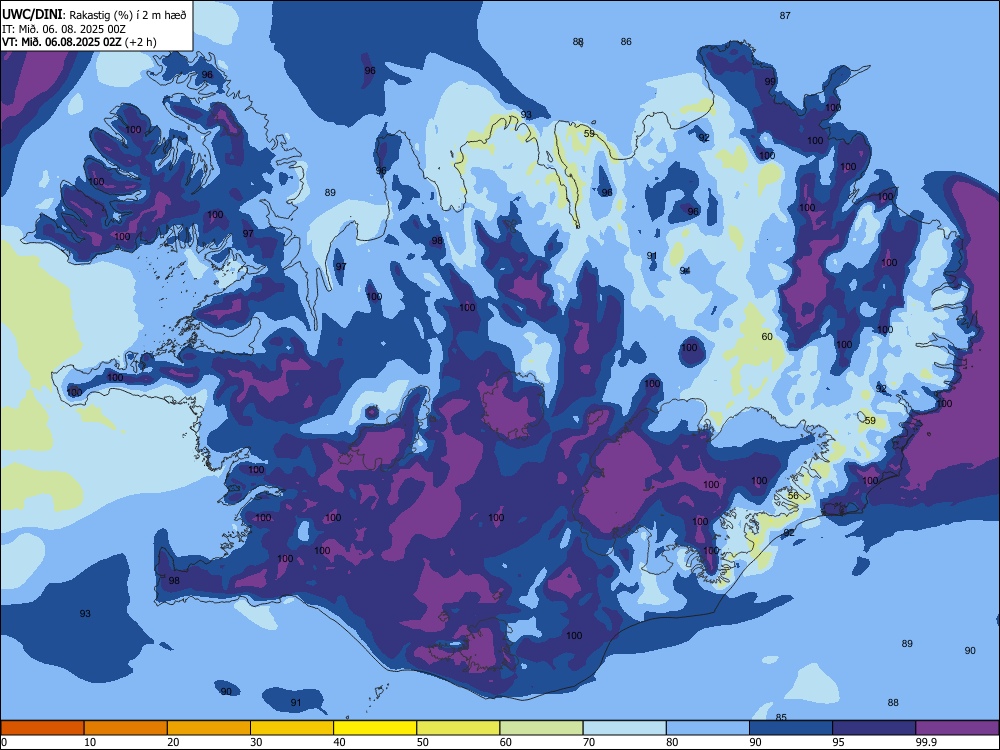Select the medium blue 90–95 legend swatch
Viewport: 1000px width, 750px height.
pos(791,728)
